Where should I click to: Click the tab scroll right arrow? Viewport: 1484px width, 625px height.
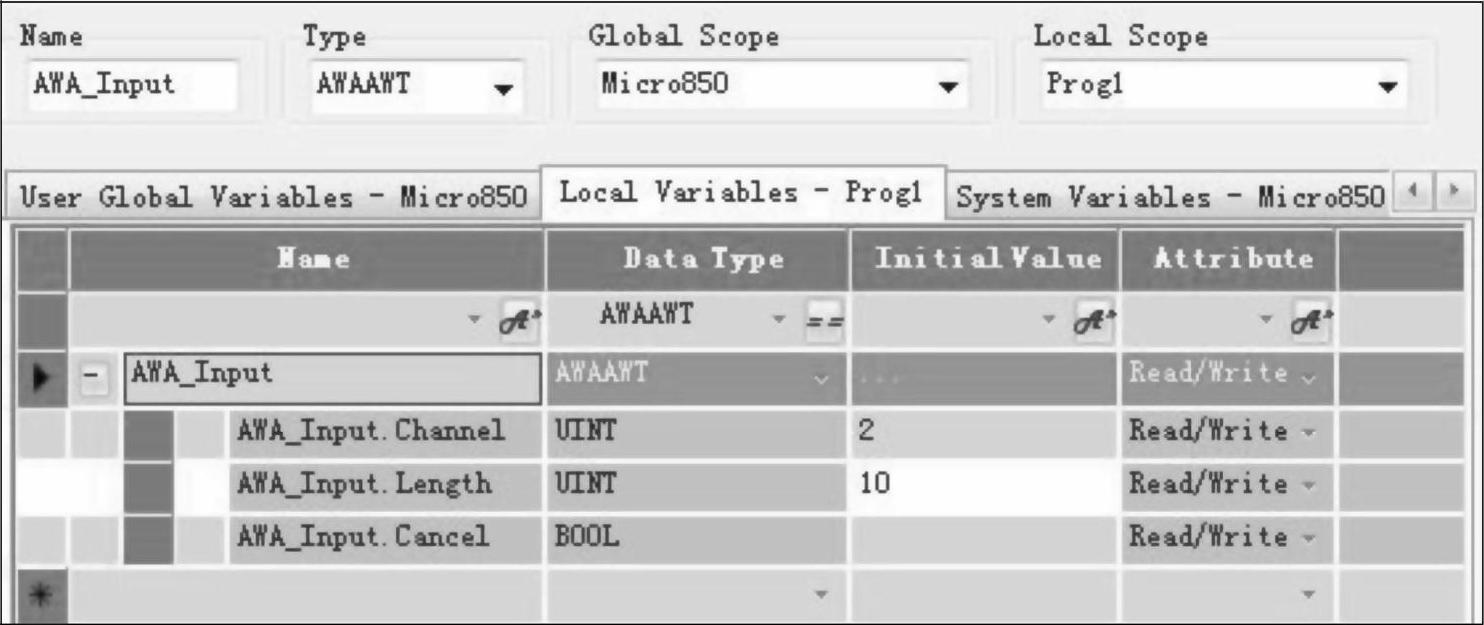pos(1455,188)
